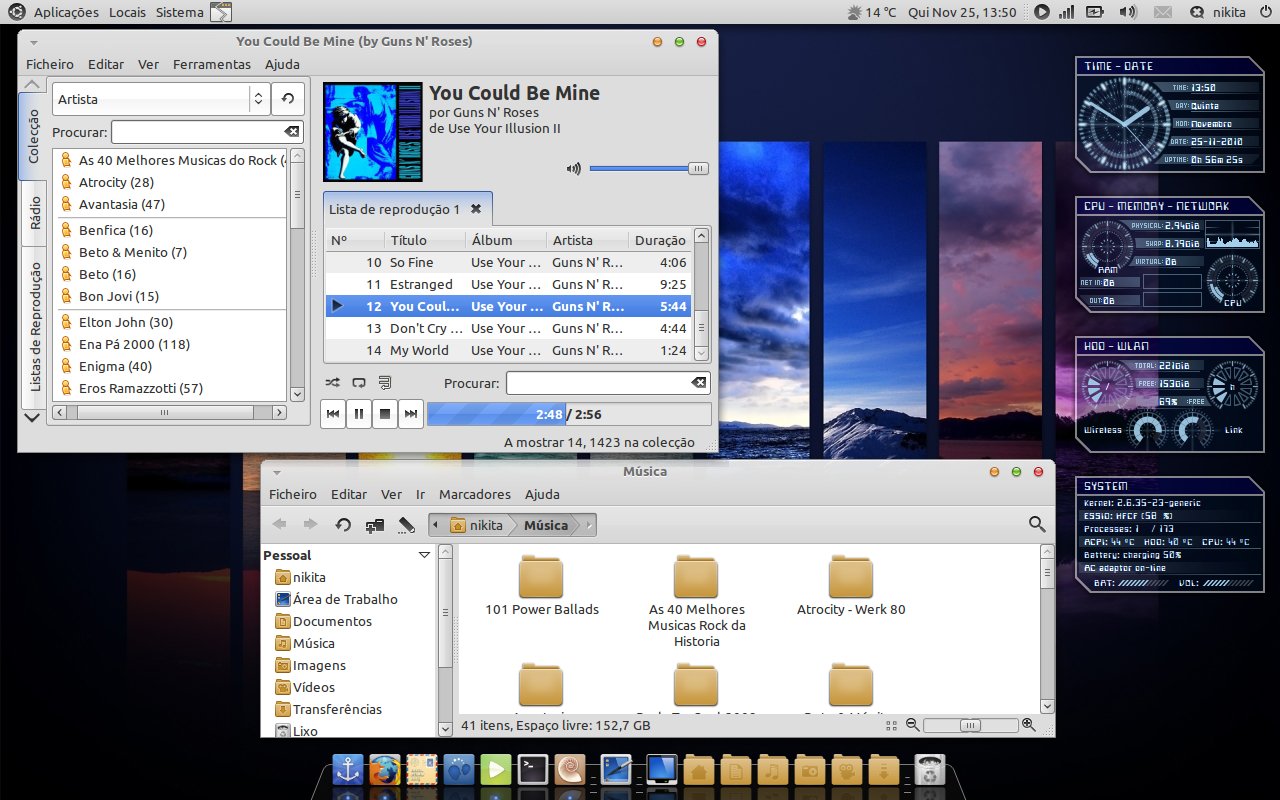The image size is (1280, 800).
Task: Open the Terminal from the dock
Action: coord(532,769)
